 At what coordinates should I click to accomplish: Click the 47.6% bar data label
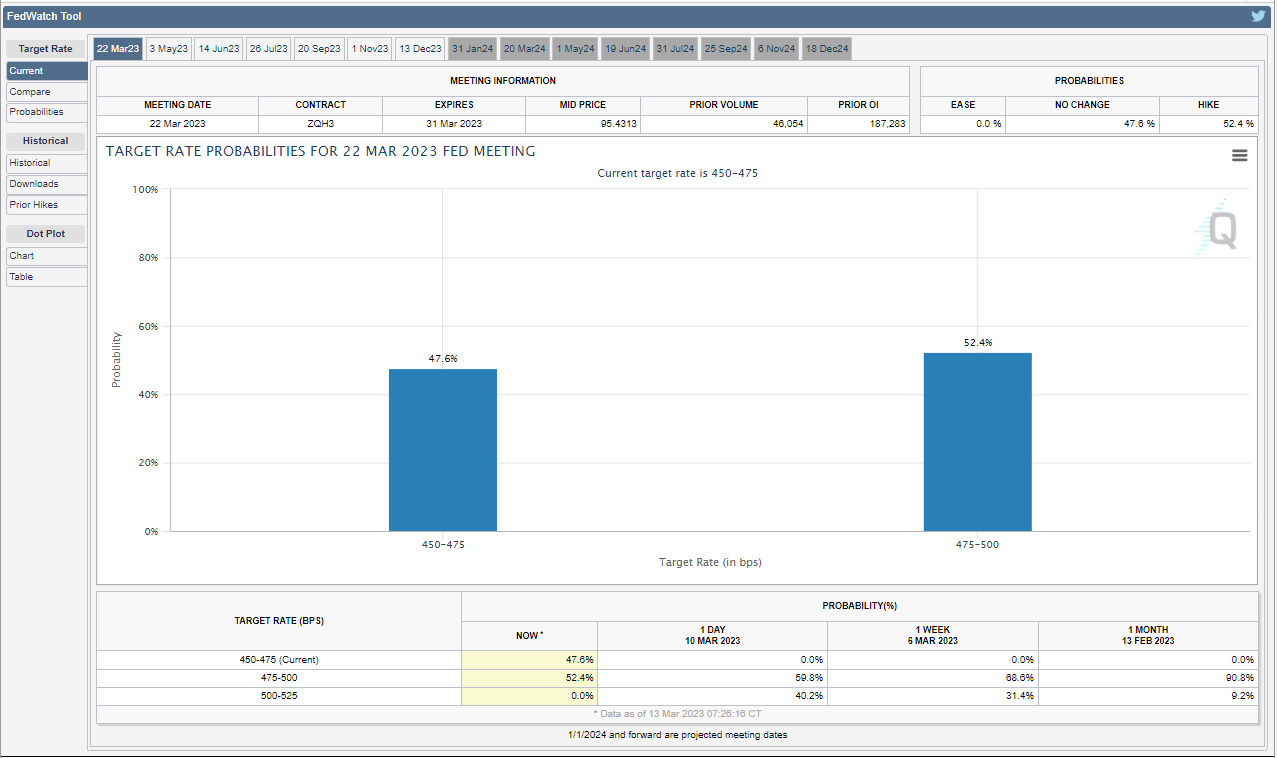pos(443,358)
